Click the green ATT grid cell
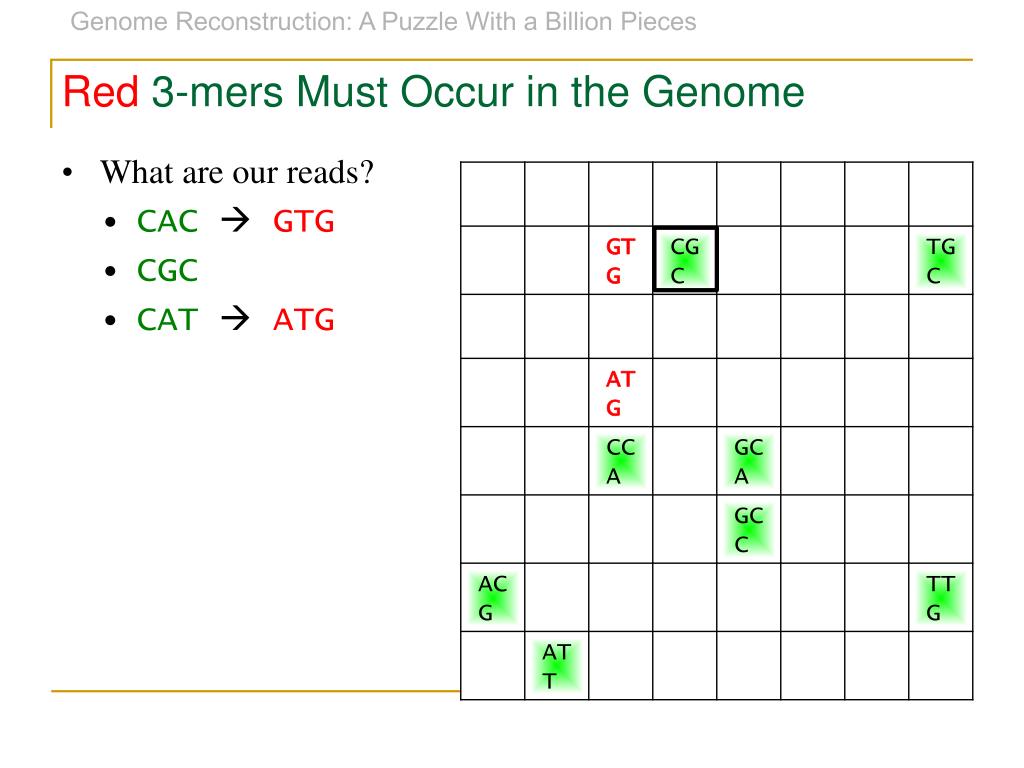Image resolution: width=1024 pixels, height=768 pixels. [x=556, y=665]
